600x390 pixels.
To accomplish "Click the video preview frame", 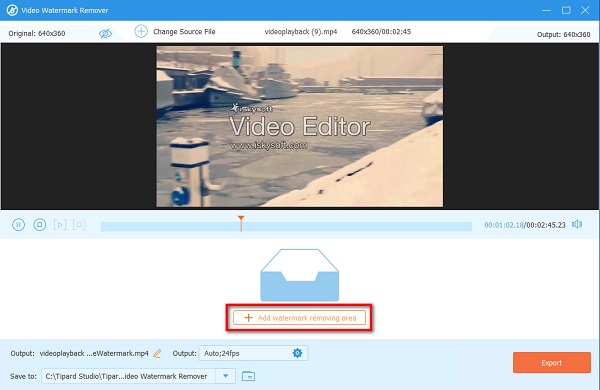I will pyautogui.click(x=300, y=127).
